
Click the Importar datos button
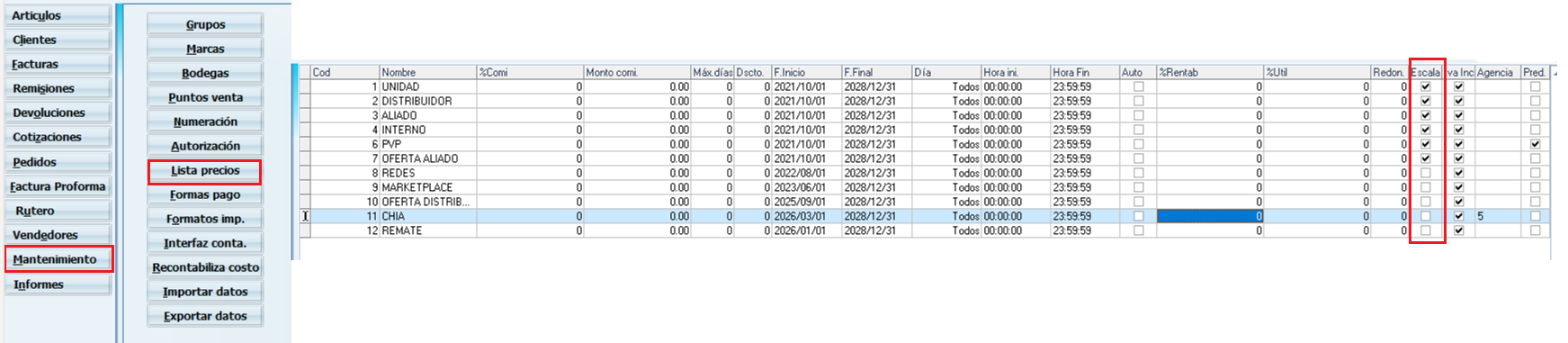205,292
